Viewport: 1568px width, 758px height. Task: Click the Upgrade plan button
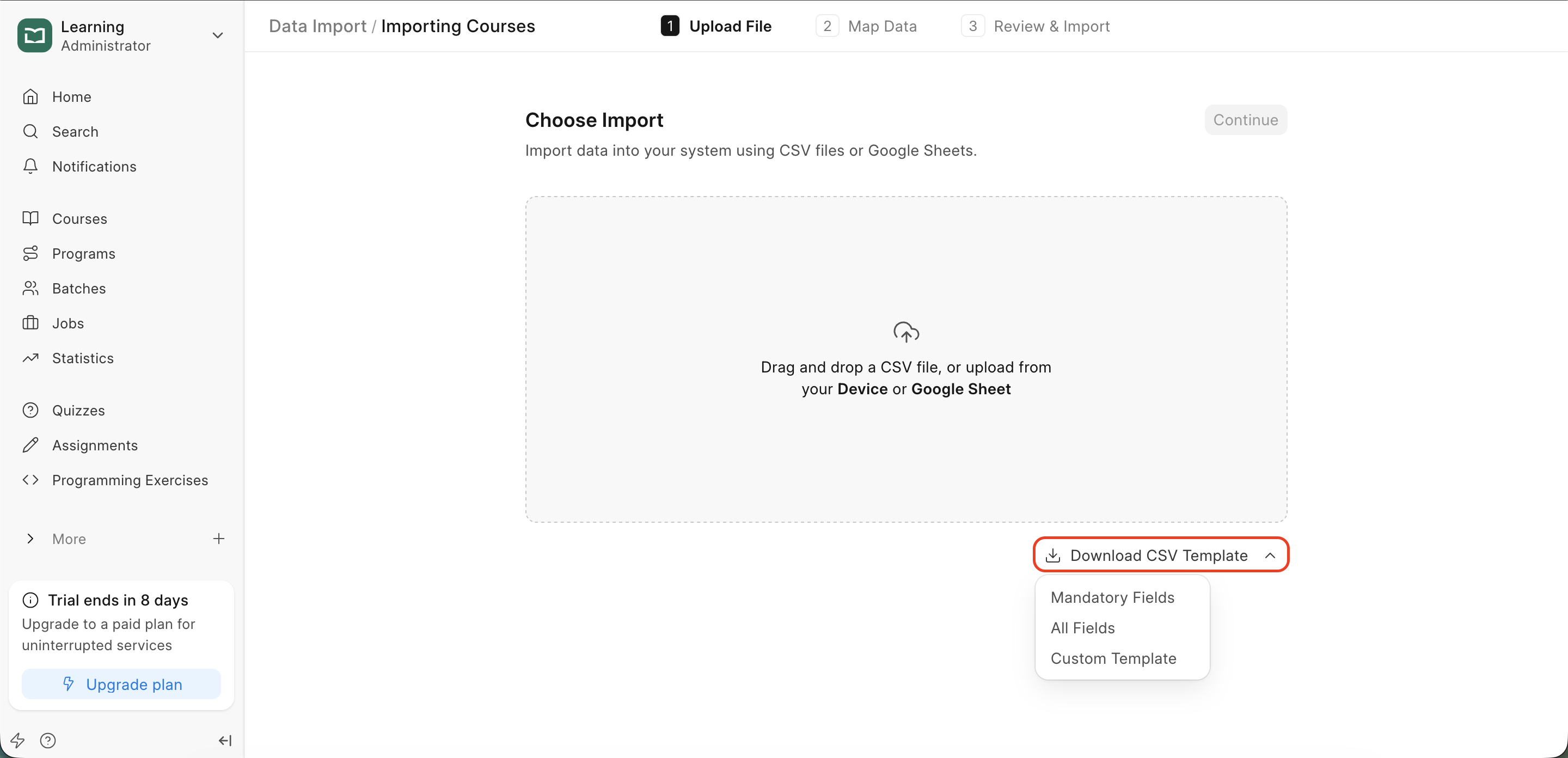pos(121,684)
